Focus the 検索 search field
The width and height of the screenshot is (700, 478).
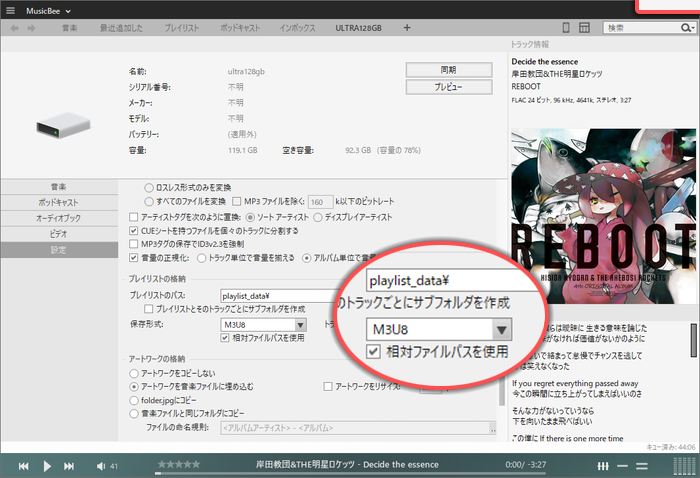click(x=642, y=28)
